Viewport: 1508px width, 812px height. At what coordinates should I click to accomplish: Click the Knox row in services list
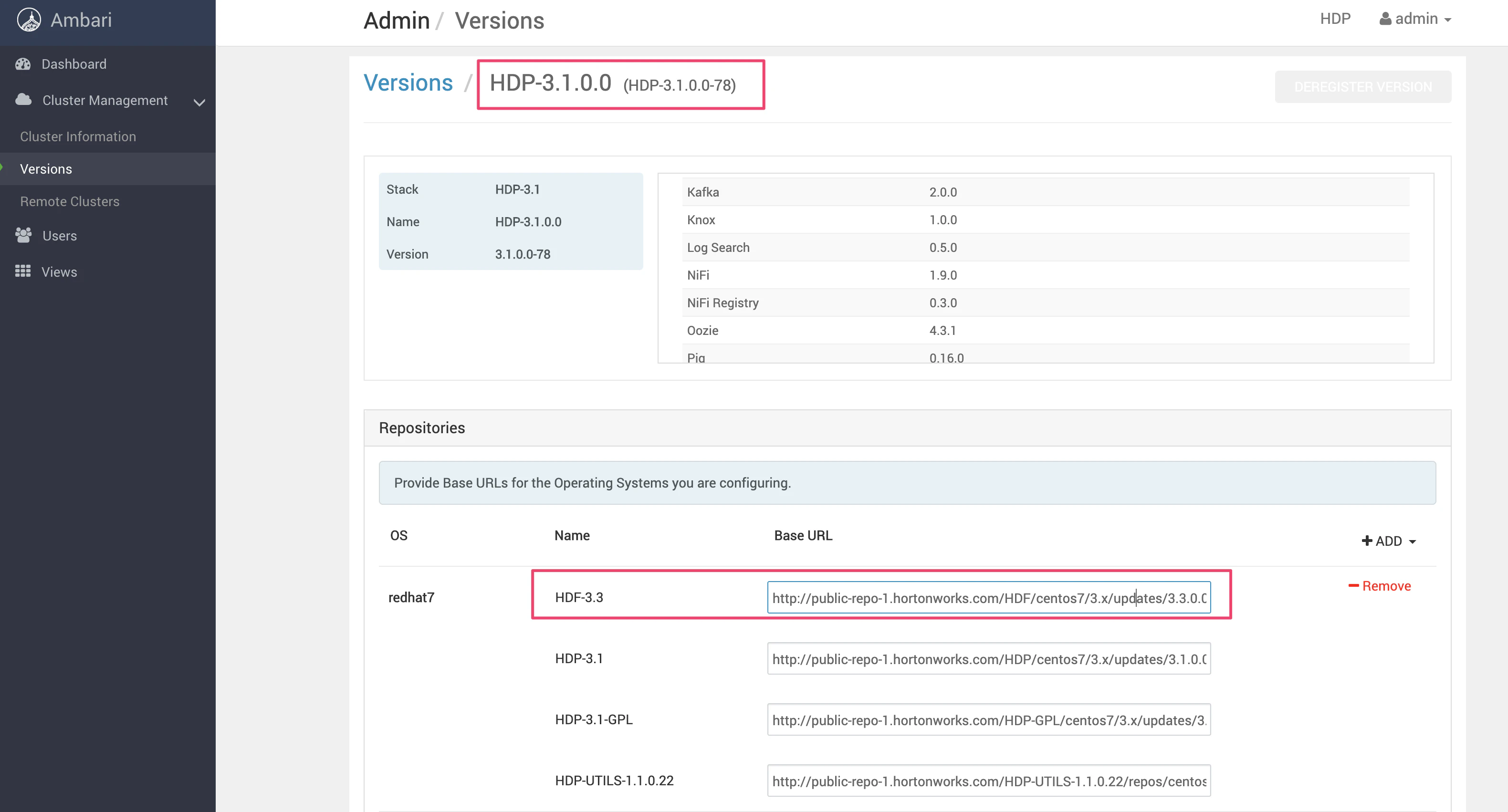(1046, 220)
